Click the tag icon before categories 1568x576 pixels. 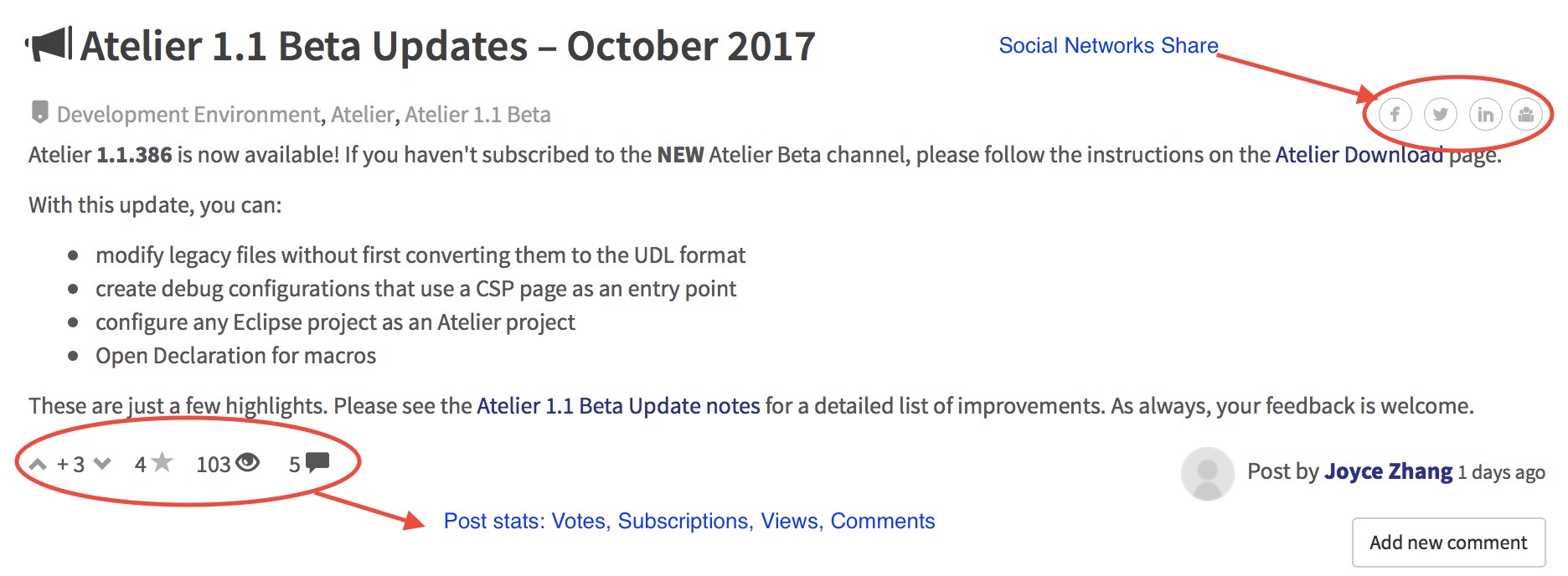point(39,112)
